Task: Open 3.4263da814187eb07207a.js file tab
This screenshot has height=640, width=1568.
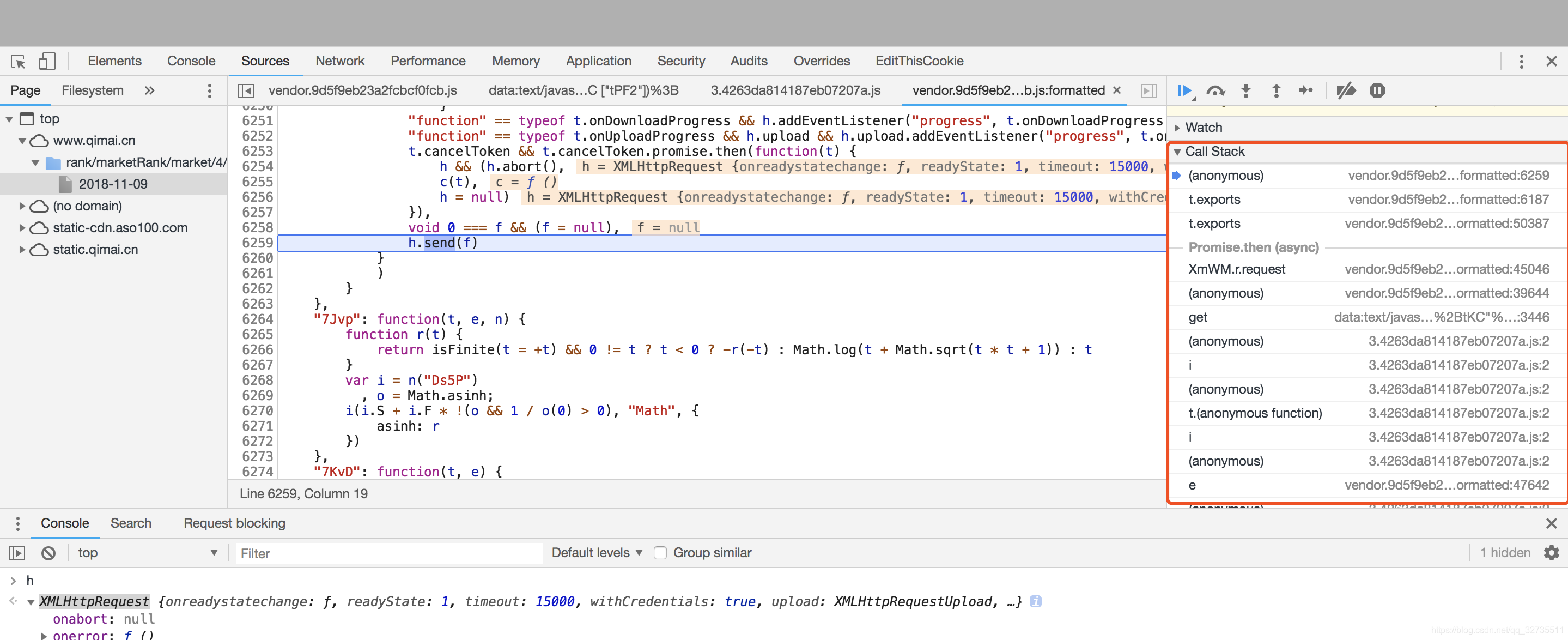Action: 795,90
